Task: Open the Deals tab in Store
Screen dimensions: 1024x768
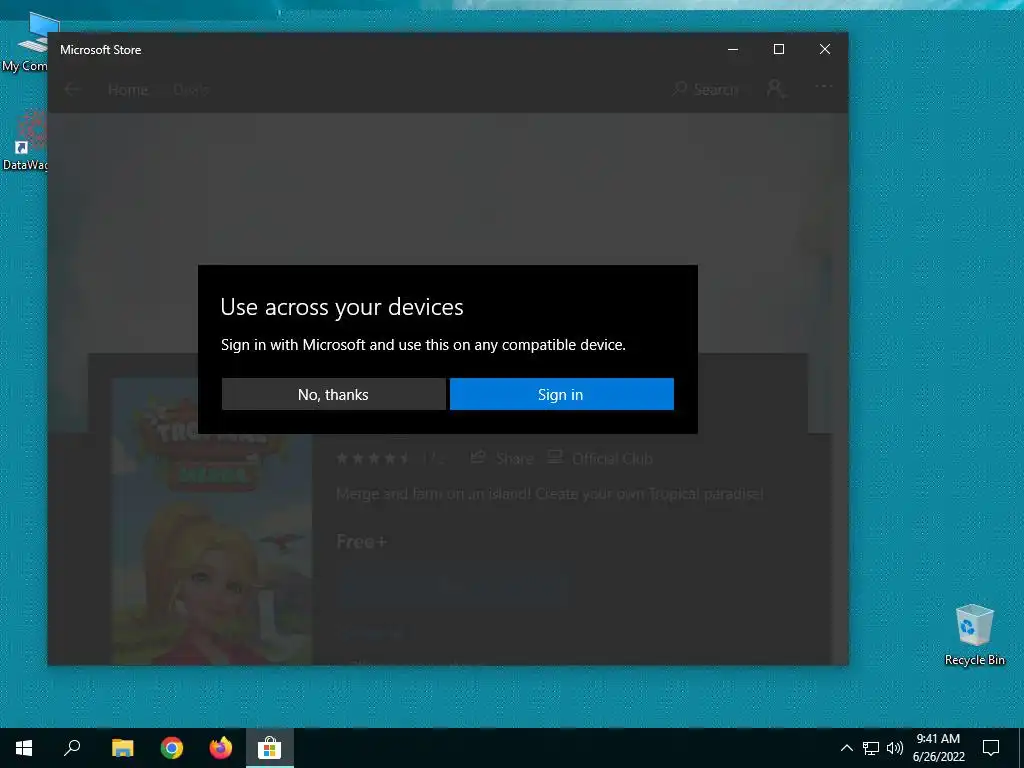Action: (191, 89)
